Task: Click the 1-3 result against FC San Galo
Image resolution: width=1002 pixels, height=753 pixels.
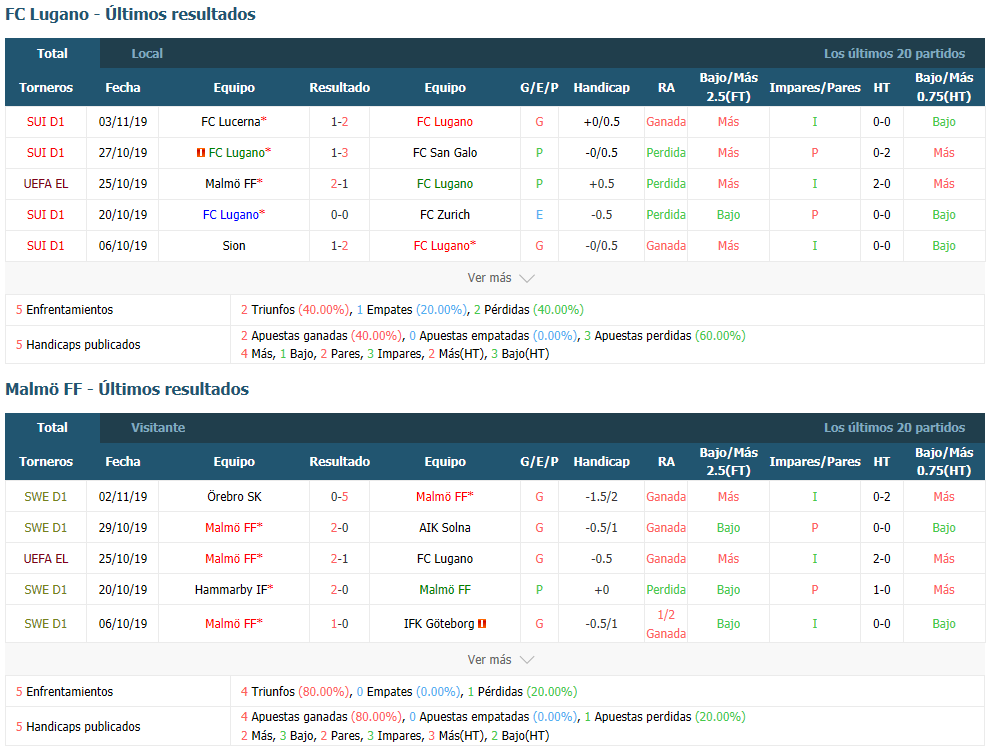Action: click(x=339, y=153)
